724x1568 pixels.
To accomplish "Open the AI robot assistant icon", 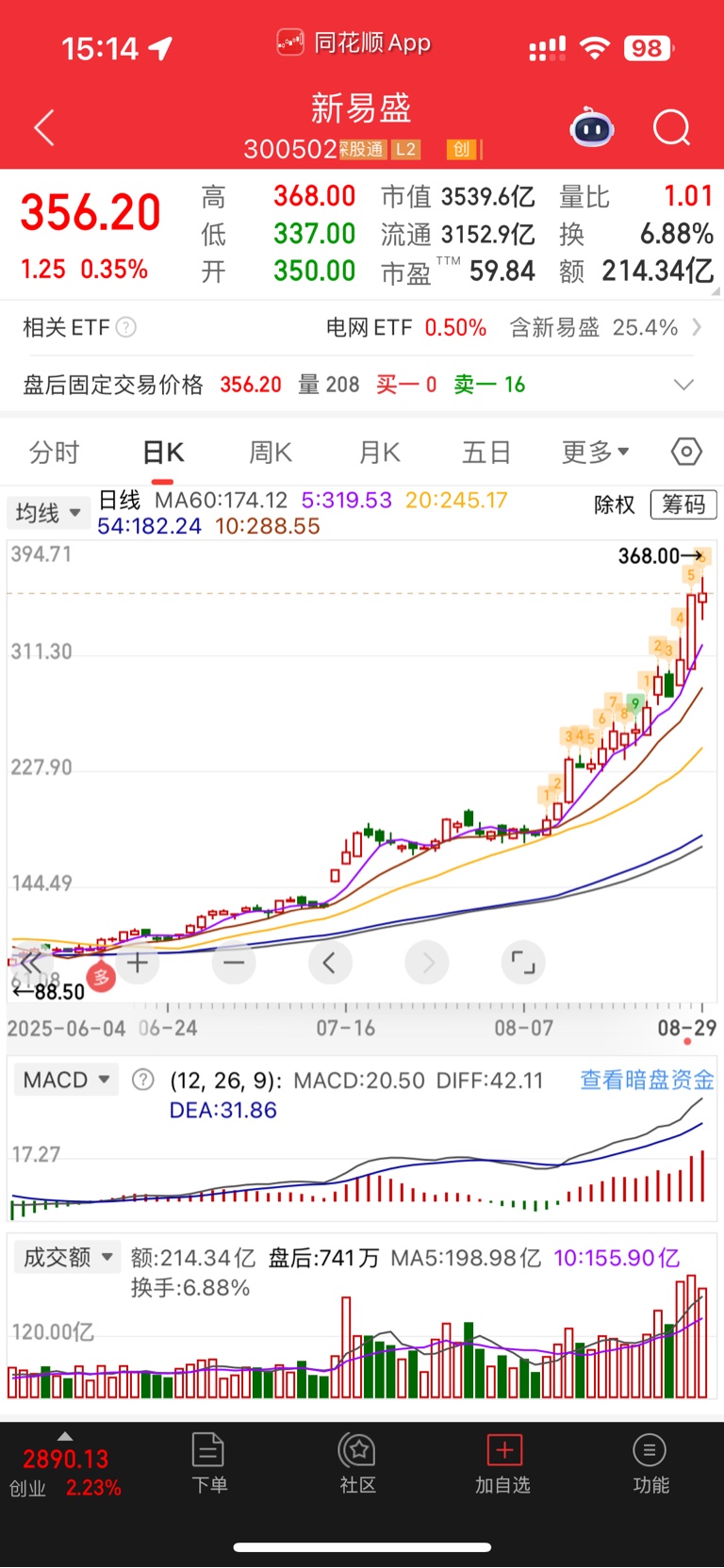I will click(x=592, y=127).
